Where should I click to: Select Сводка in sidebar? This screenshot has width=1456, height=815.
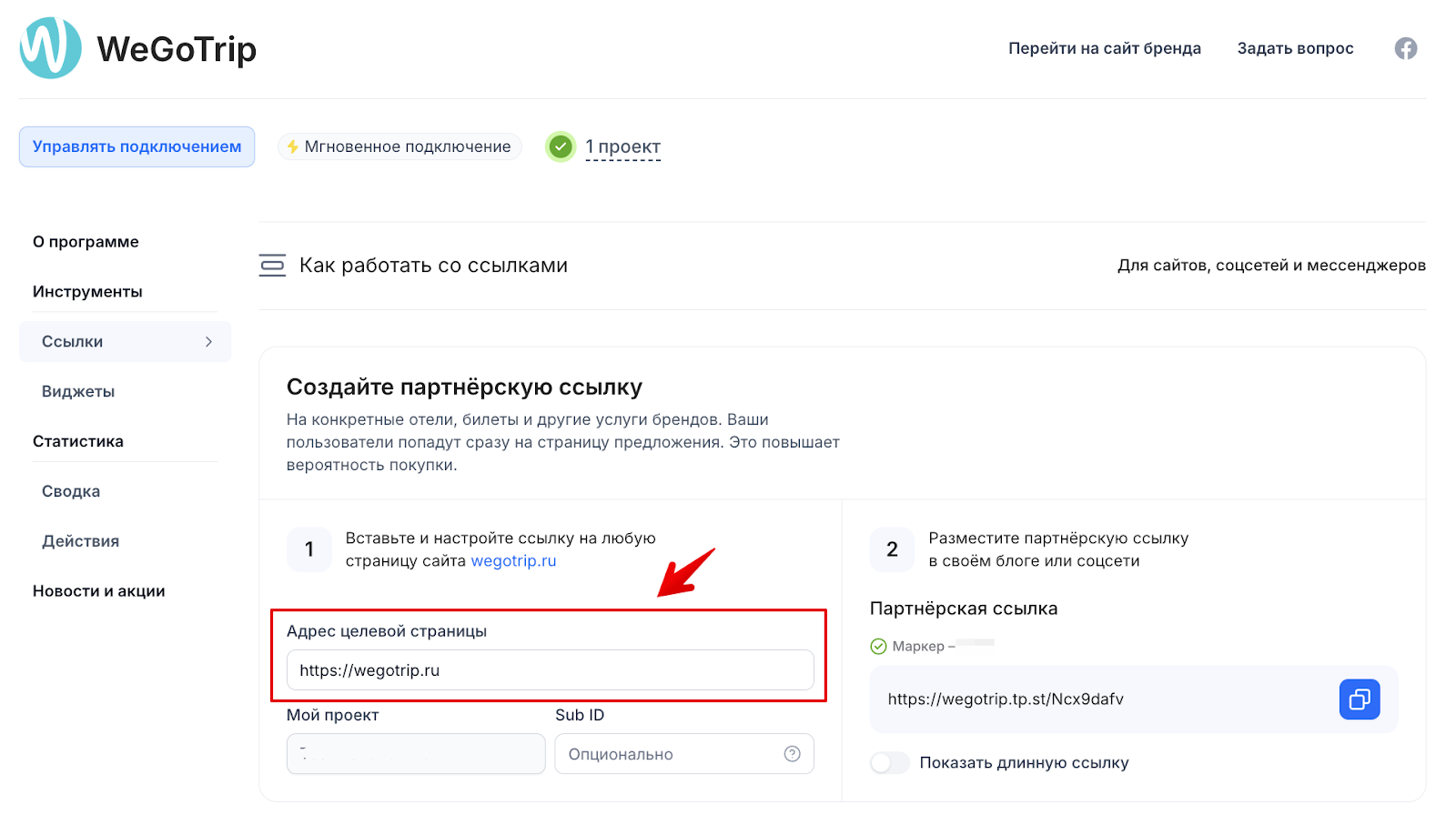pyautogui.click(x=71, y=492)
